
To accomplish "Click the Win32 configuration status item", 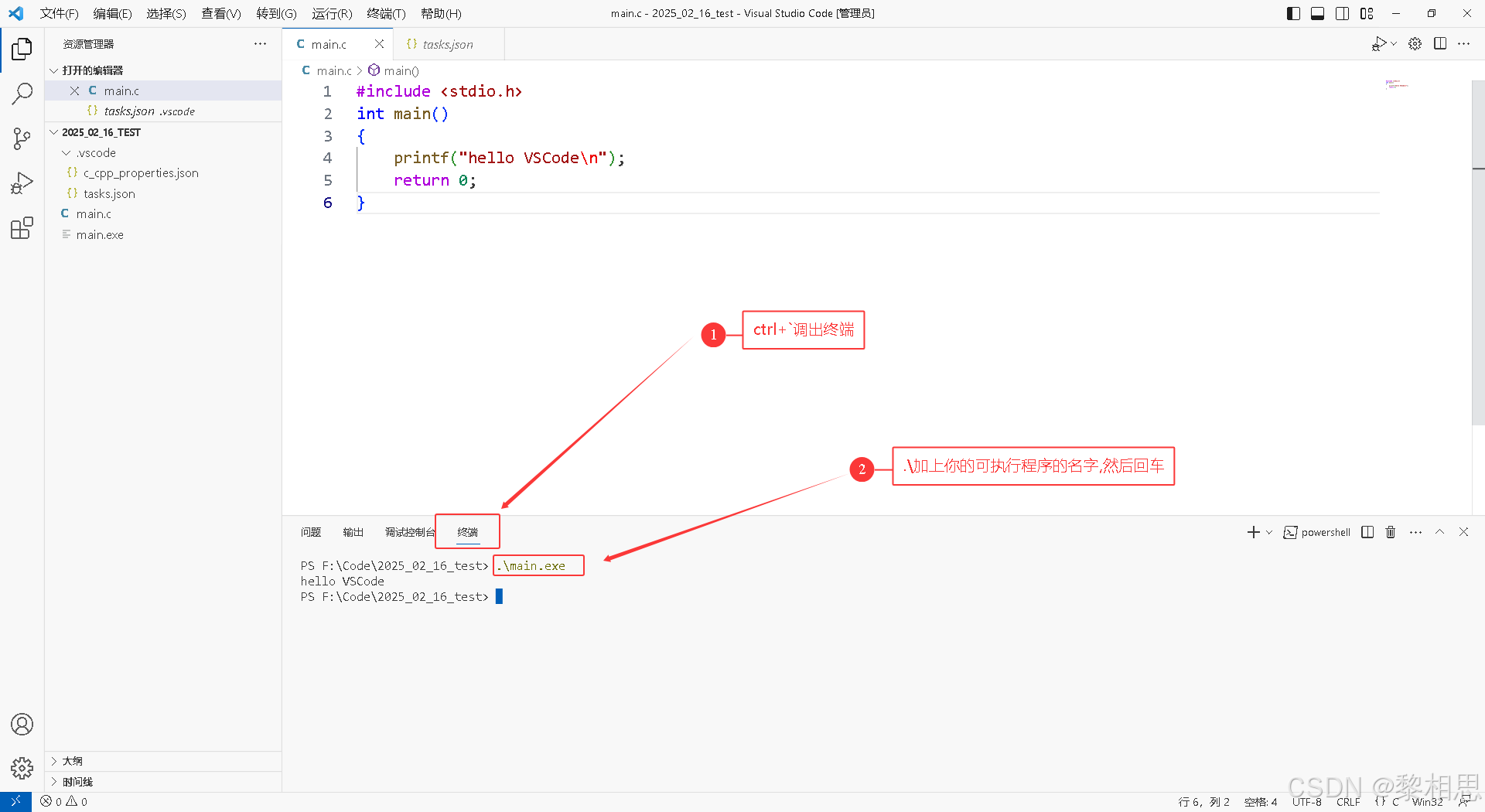I will point(1428,802).
